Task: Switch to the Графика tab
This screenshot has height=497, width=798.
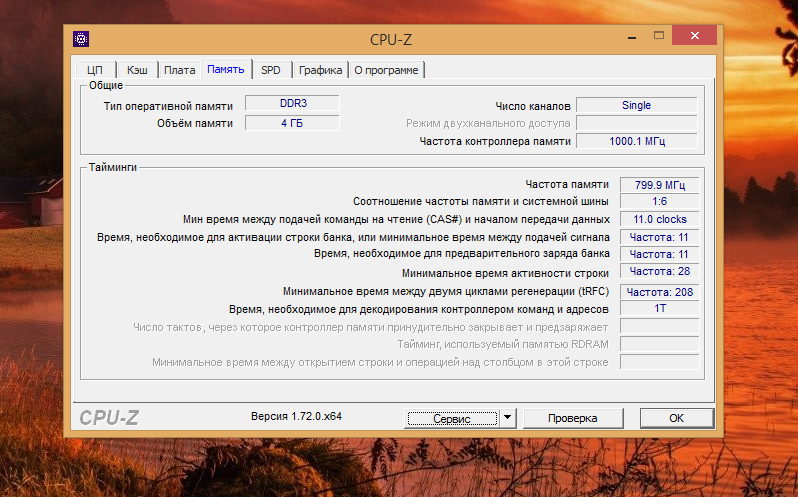Action: (x=320, y=70)
